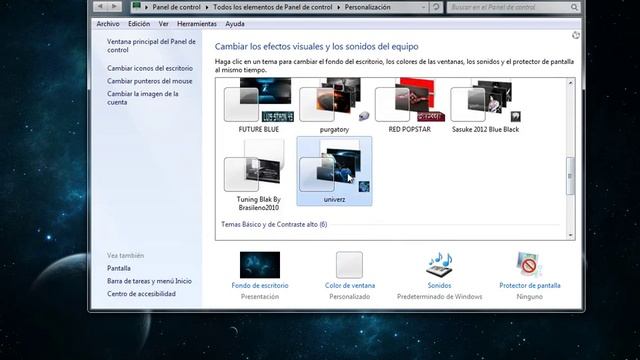
Task: Open Cambiar iconos del escritorio
Action: coord(150,68)
